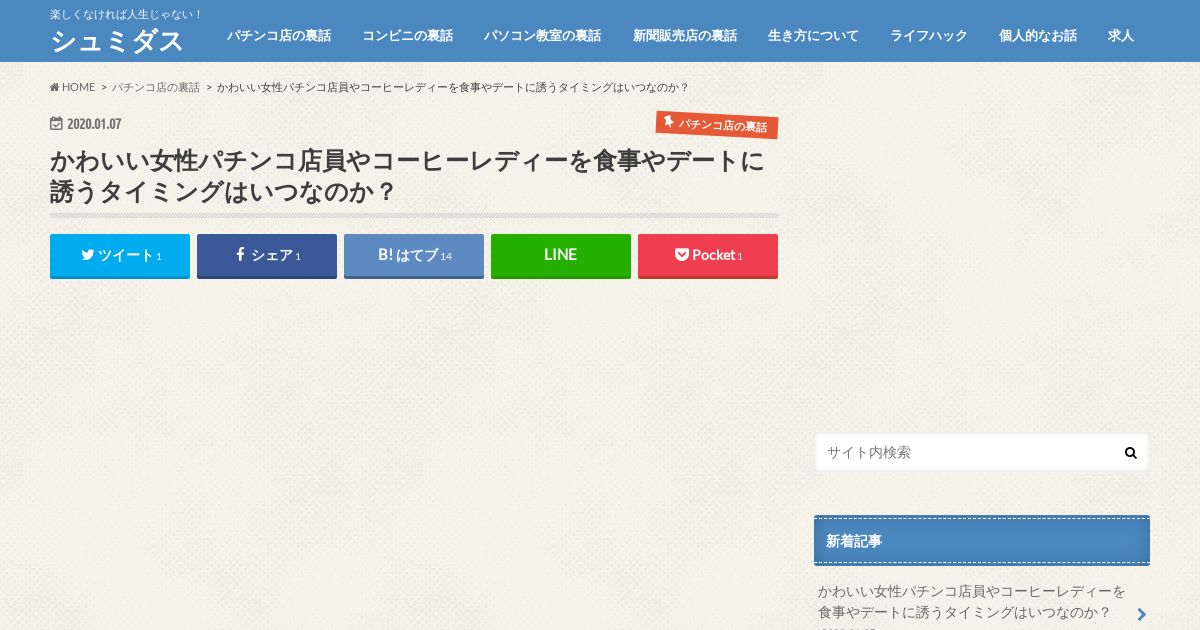Open パチンコ店の裏話 breadcrumb link
The image size is (1200, 630).
[155, 87]
